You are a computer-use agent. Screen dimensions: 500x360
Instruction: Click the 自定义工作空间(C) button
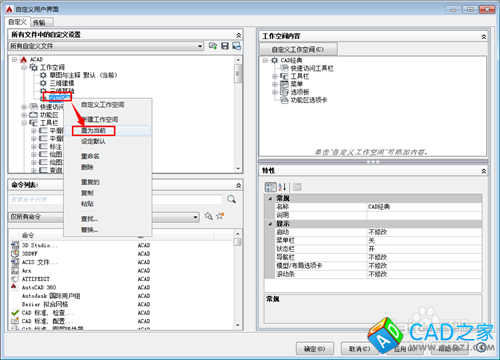(298, 49)
